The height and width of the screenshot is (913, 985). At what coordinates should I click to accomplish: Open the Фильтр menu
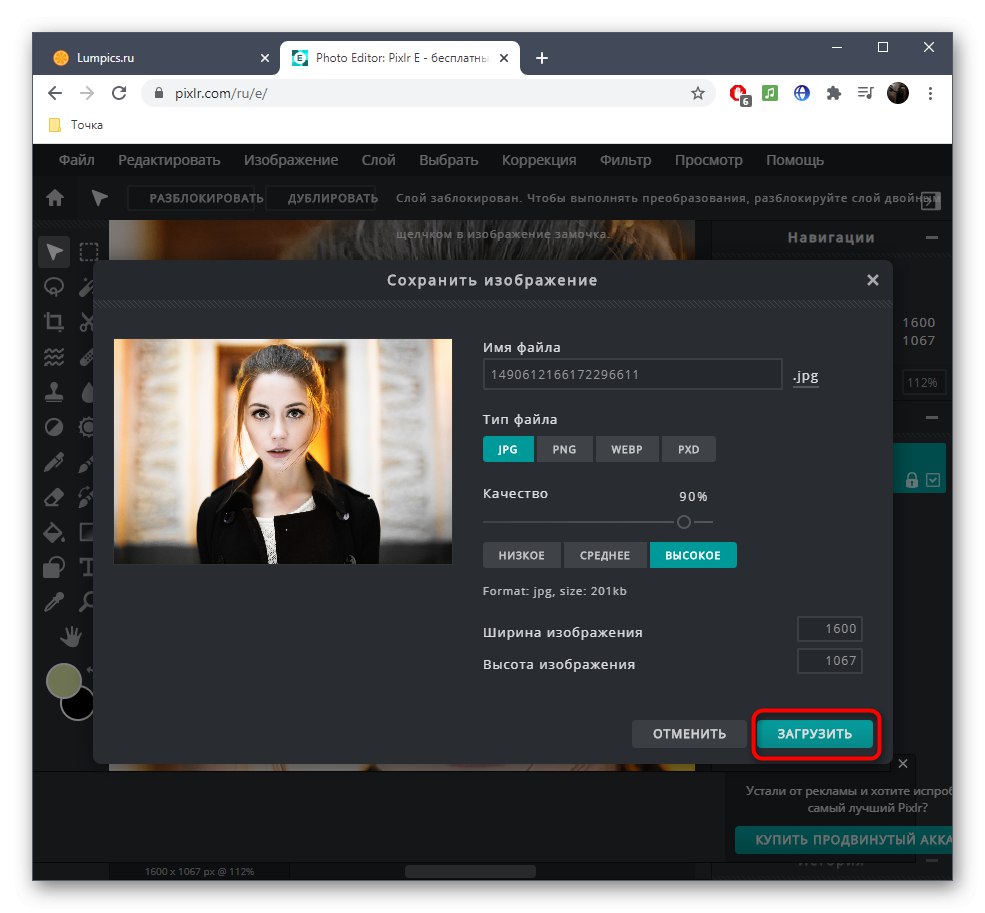(x=626, y=160)
